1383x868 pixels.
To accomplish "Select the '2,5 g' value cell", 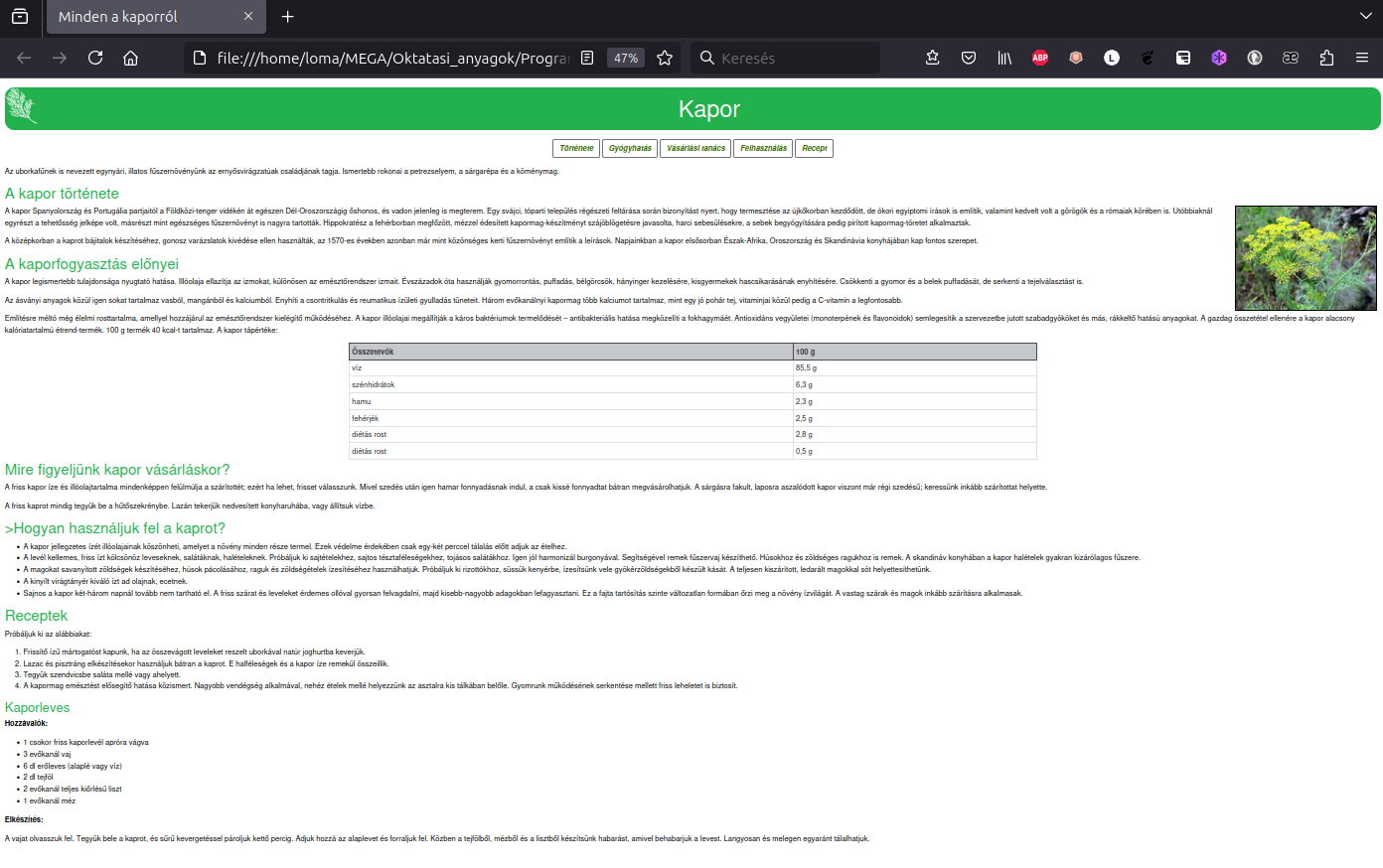I will click(x=915, y=418).
